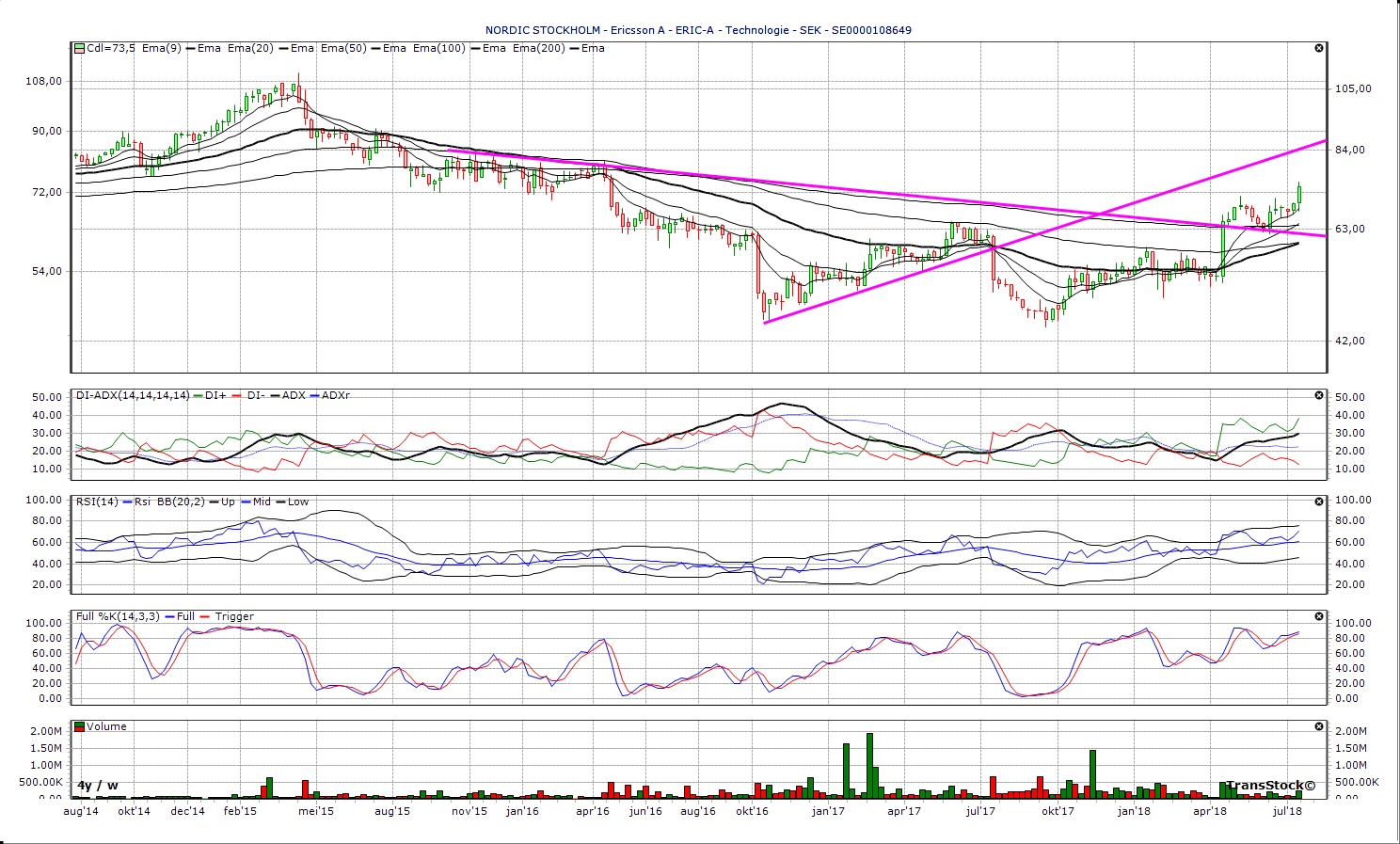
Task: Click the jan'17 date axis label
Action: pos(828,810)
